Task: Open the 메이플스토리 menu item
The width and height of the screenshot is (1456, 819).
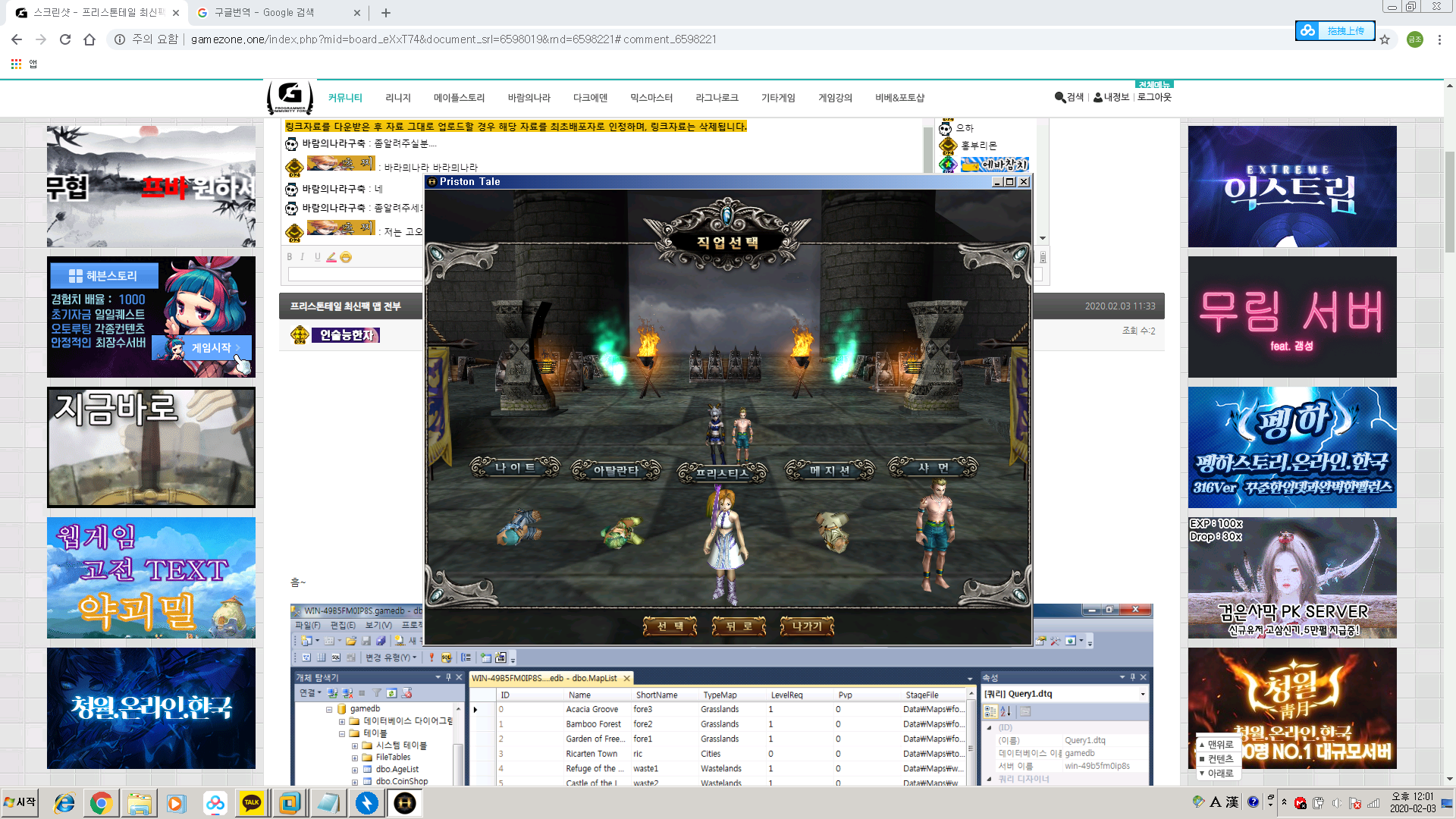Action: (459, 98)
